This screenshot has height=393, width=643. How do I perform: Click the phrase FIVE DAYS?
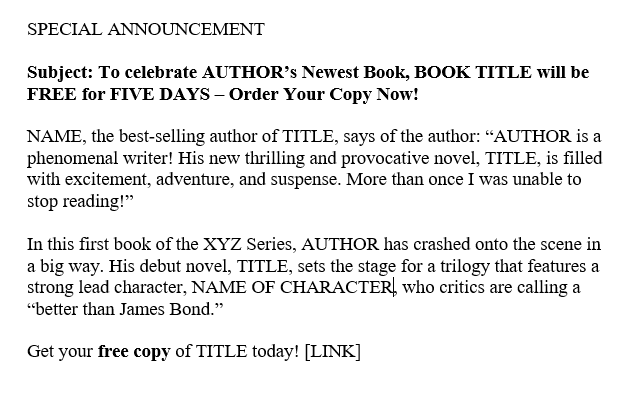point(160,94)
